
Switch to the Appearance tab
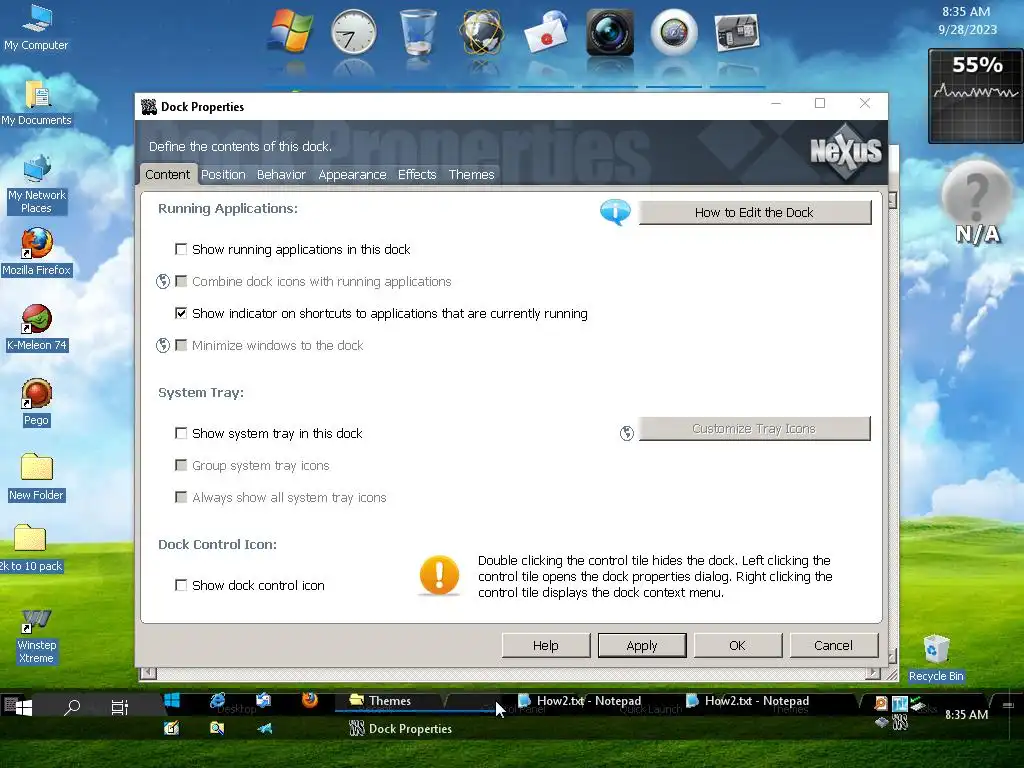(x=353, y=174)
